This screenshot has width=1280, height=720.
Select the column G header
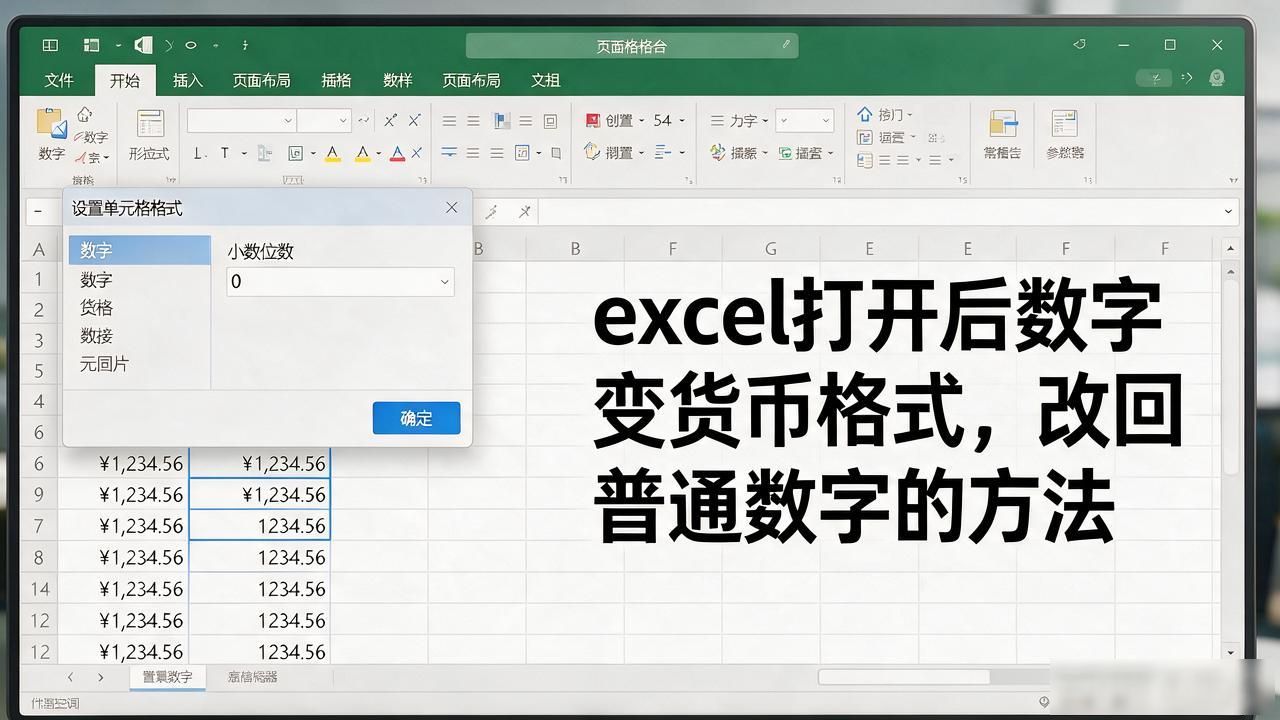(770, 249)
